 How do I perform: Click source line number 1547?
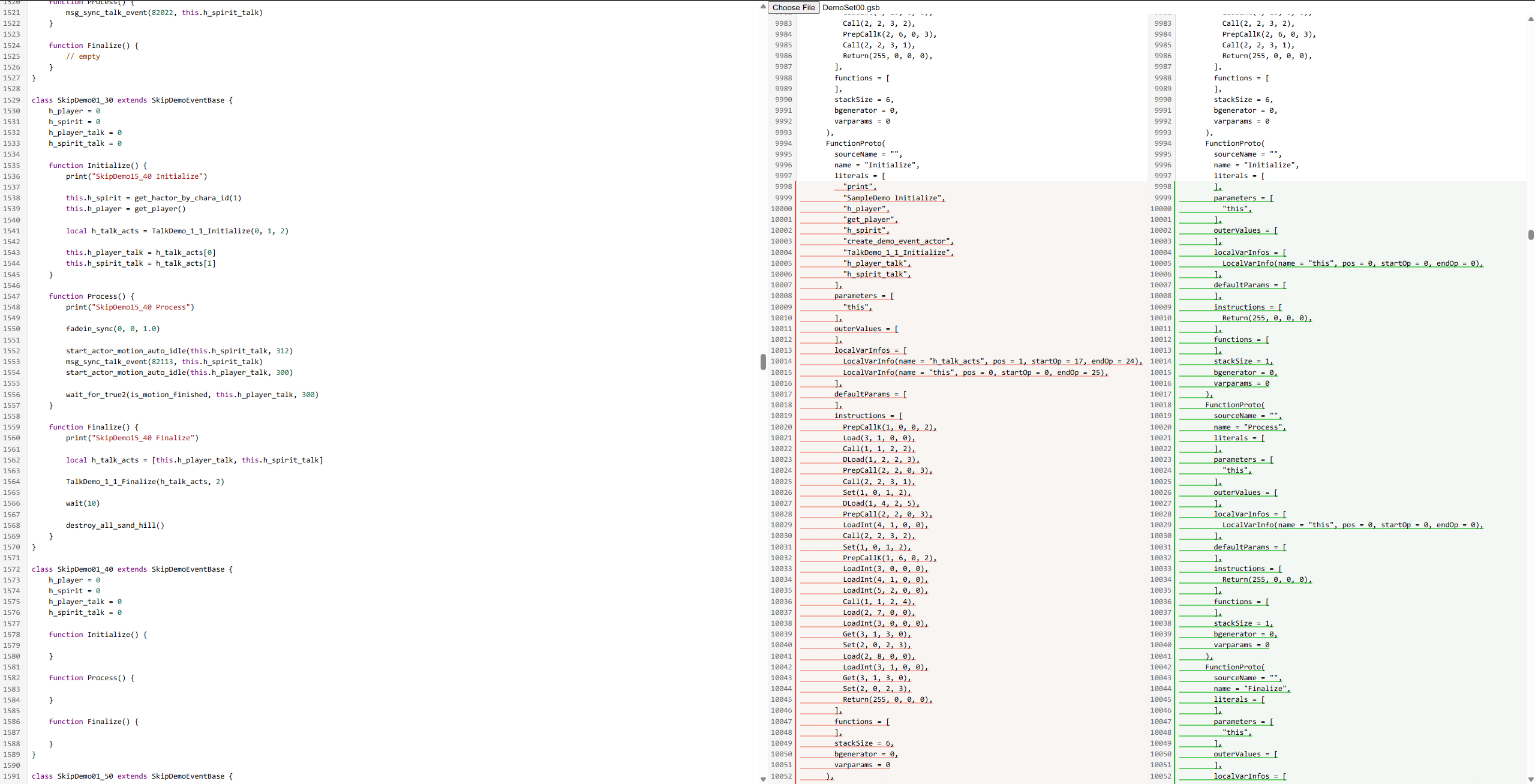[11, 296]
